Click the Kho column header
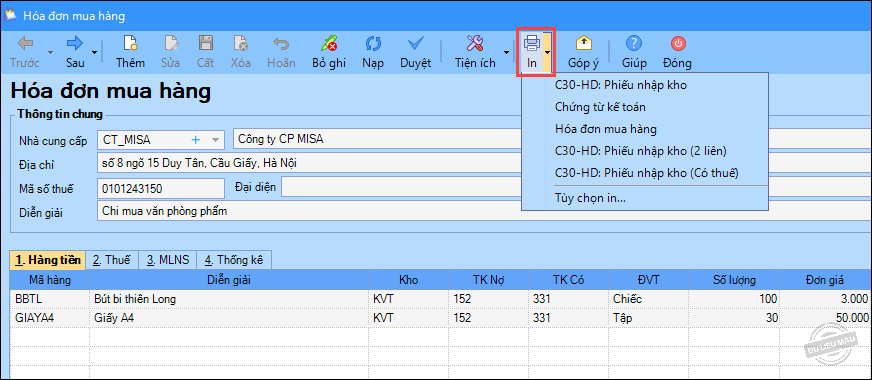872x380 pixels. pos(409,280)
